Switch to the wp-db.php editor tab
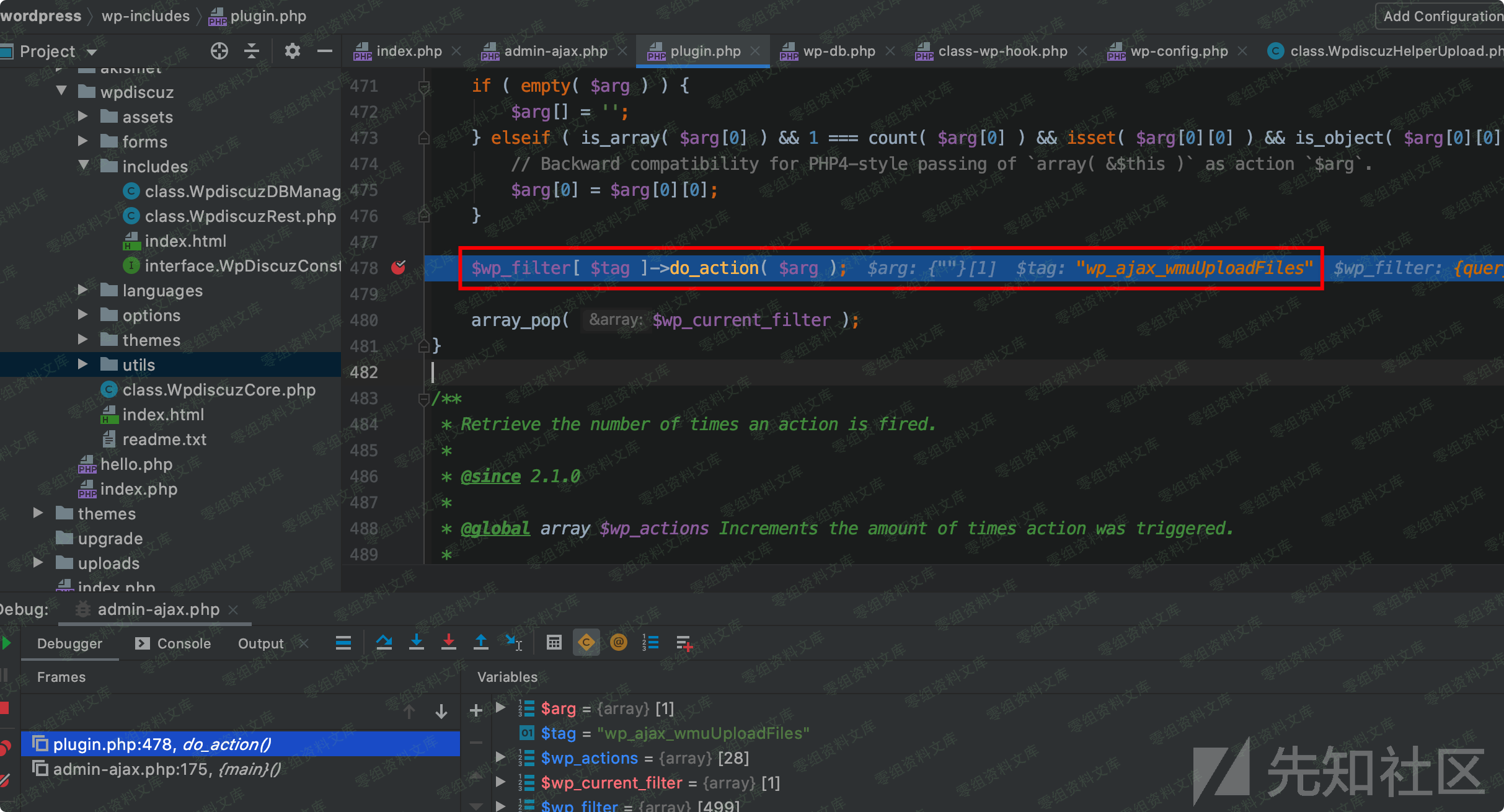Screen dimensions: 1504x812 tap(838, 51)
